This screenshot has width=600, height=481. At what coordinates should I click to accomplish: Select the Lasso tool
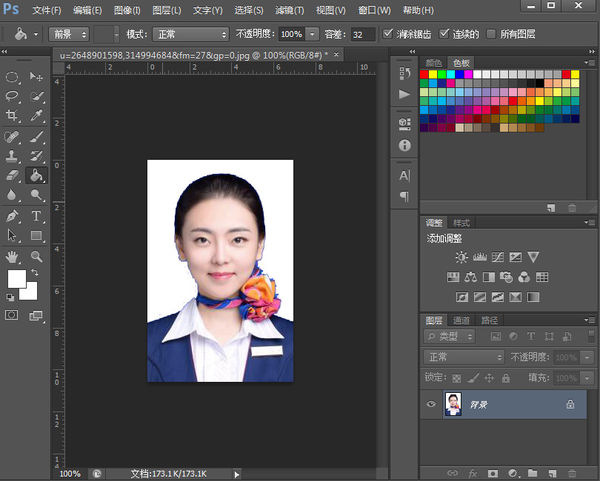(x=13, y=96)
